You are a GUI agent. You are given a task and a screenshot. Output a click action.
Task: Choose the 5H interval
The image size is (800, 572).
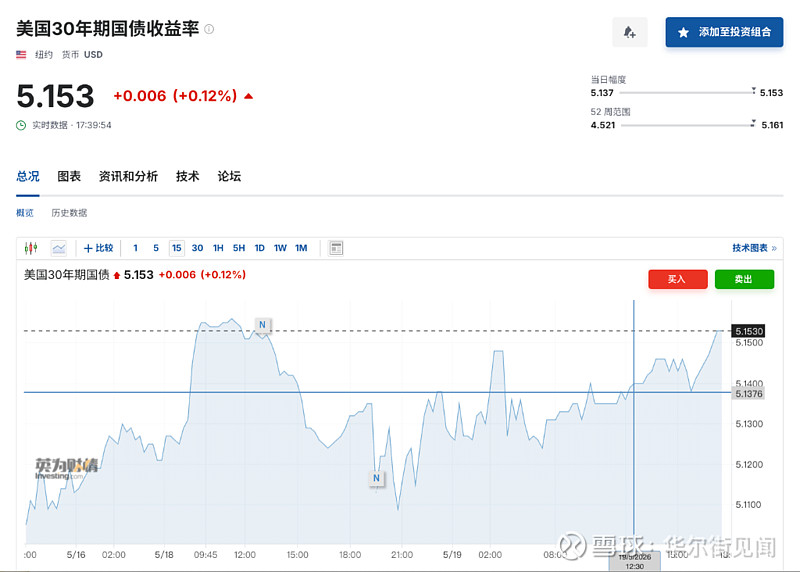239,248
